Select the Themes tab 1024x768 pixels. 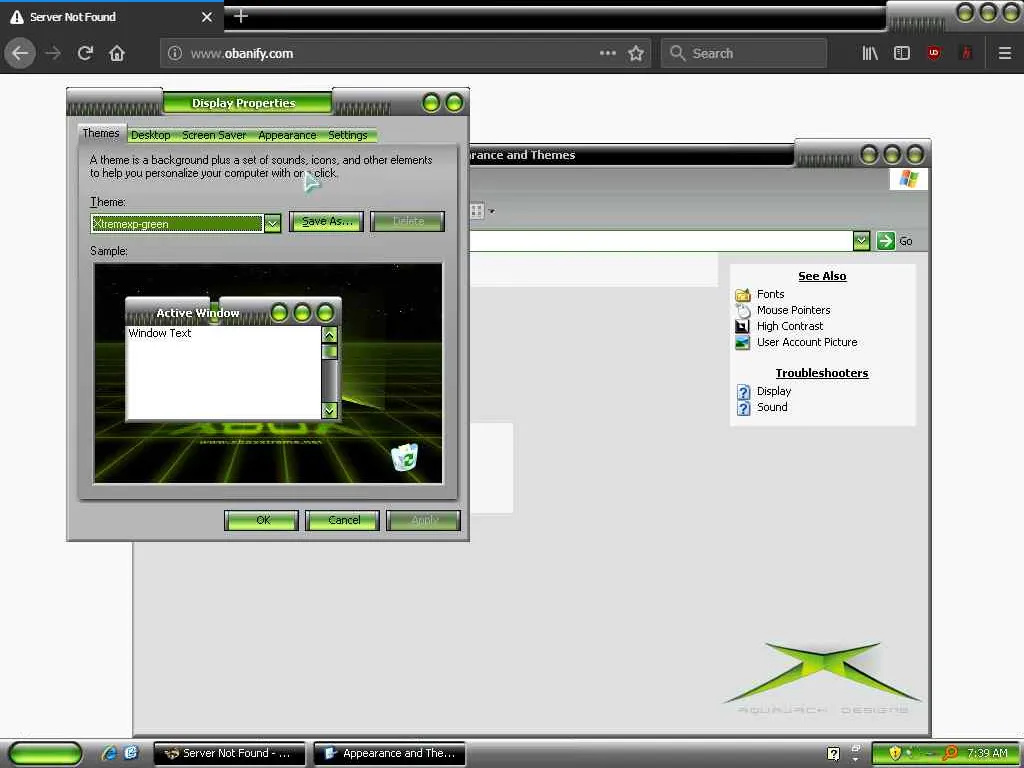101,133
